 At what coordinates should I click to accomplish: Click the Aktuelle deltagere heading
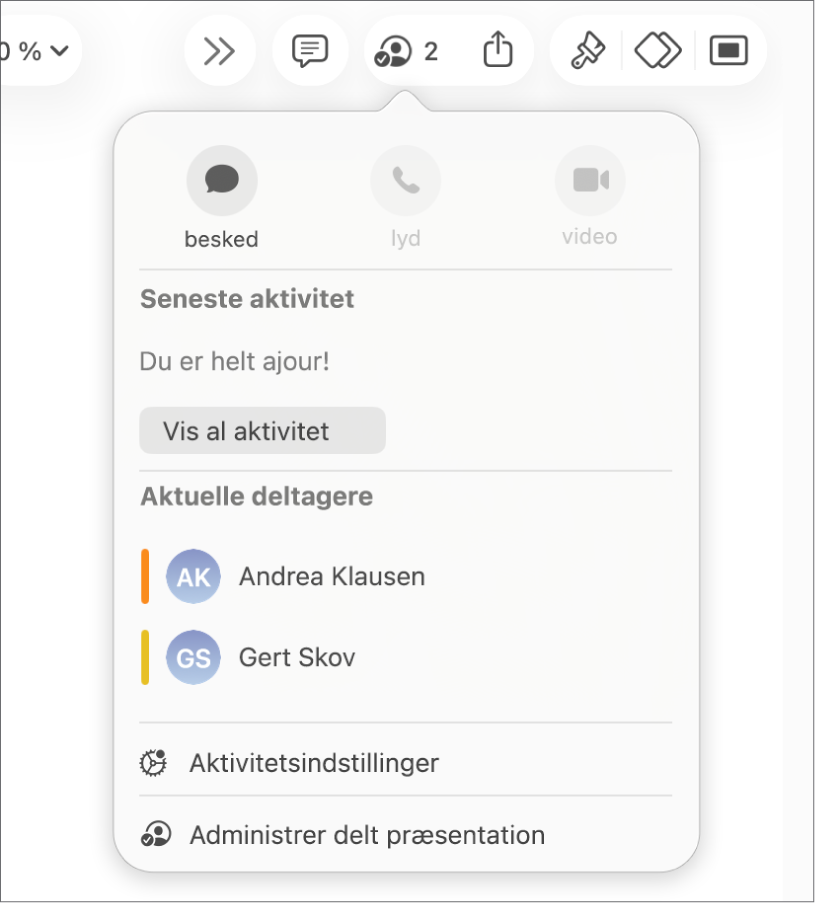coord(257,496)
